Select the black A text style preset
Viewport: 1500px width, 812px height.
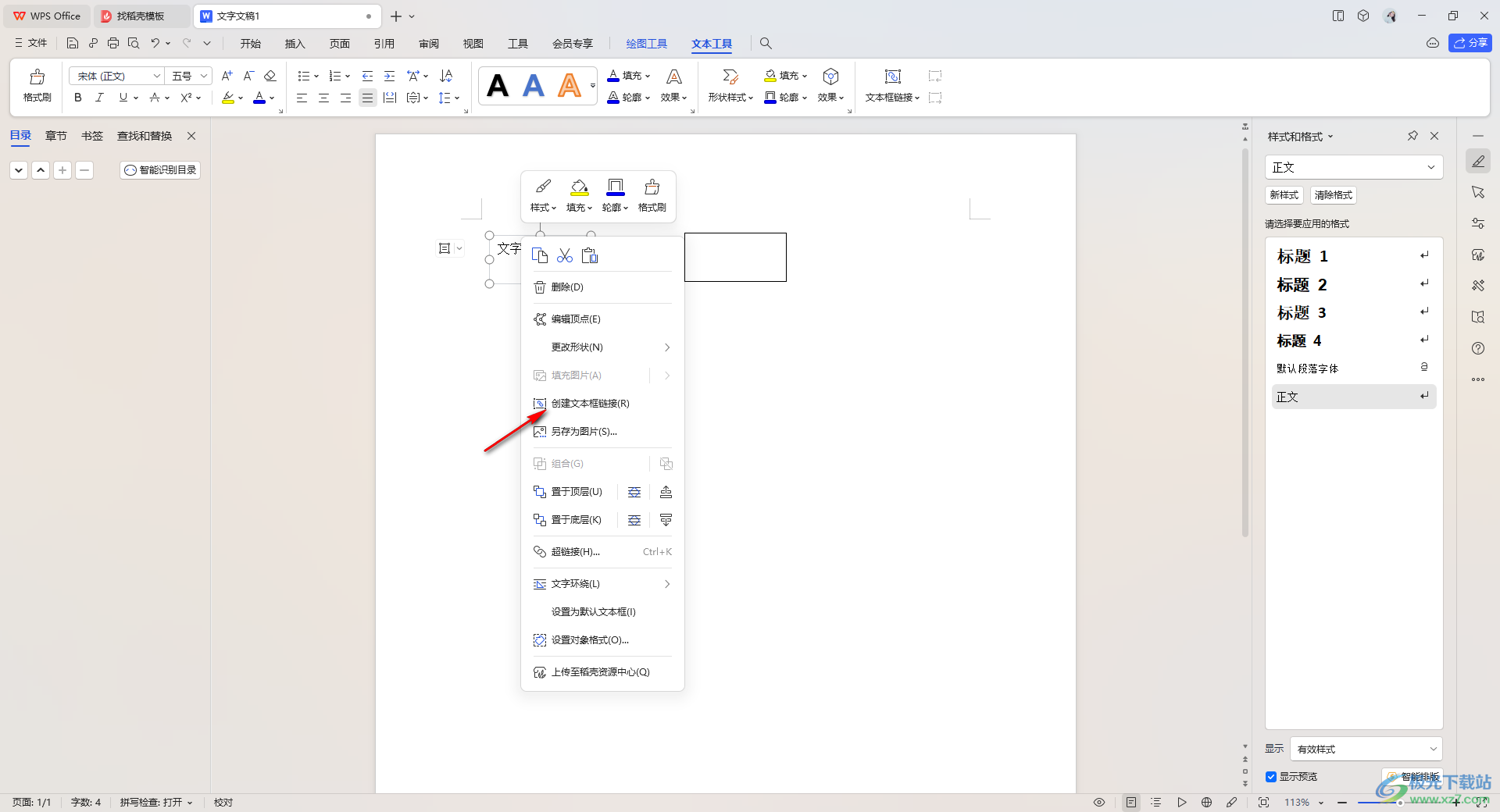(498, 85)
